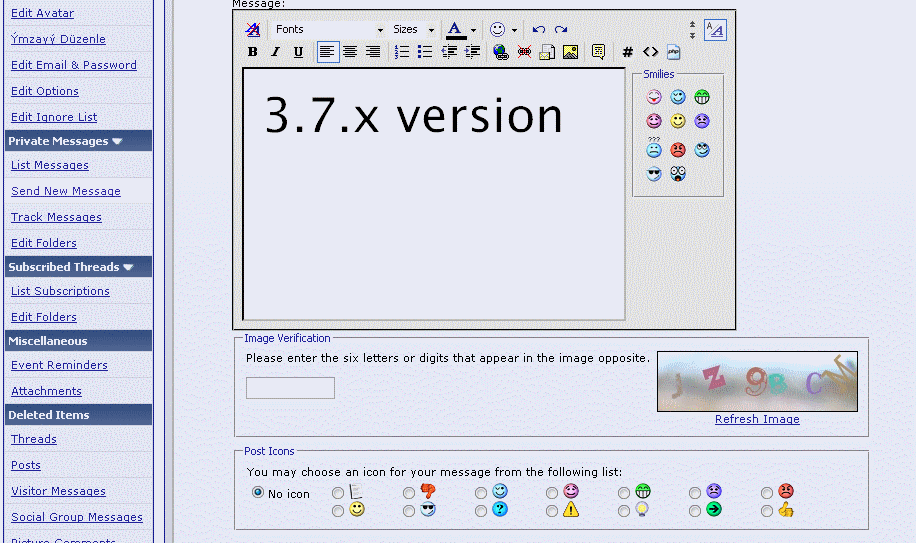Select the 'No icon' radio button
The width and height of the screenshot is (916, 543).
pos(258,493)
